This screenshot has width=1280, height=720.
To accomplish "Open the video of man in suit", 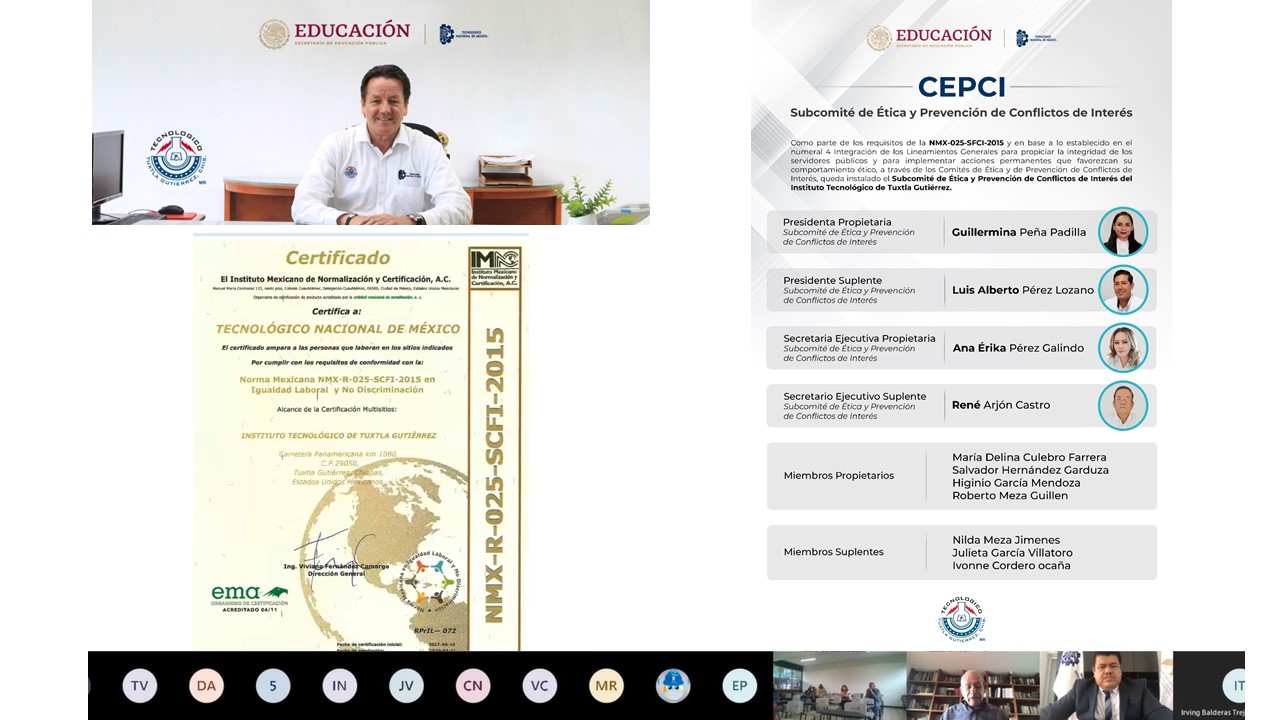I will tap(1106, 686).
